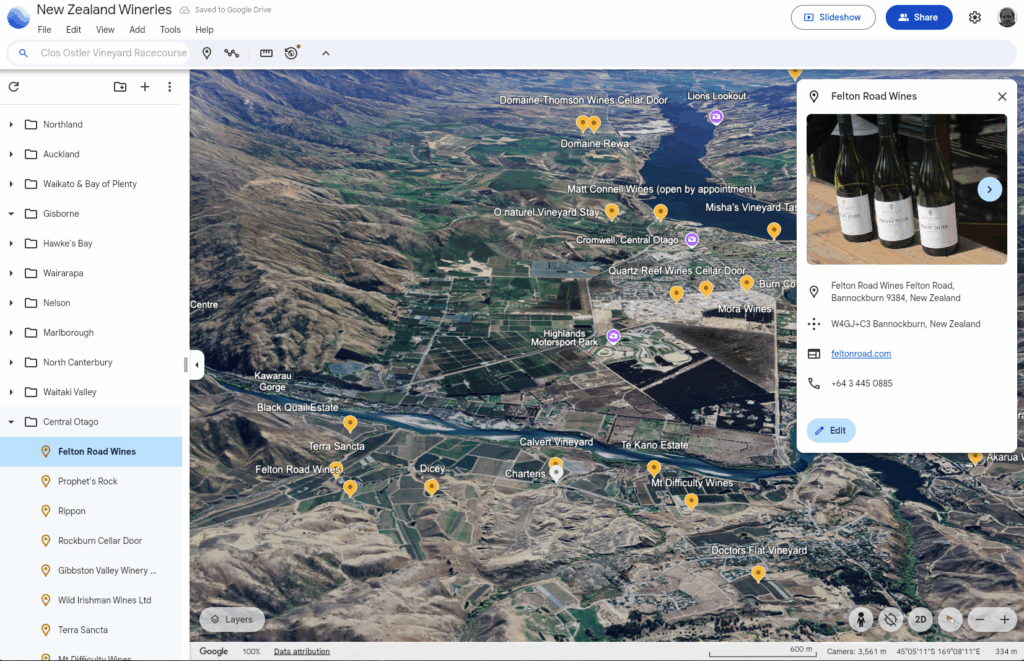Open the historical imagery clock icon
Viewport: 1024px width, 661px height.
[x=291, y=53]
